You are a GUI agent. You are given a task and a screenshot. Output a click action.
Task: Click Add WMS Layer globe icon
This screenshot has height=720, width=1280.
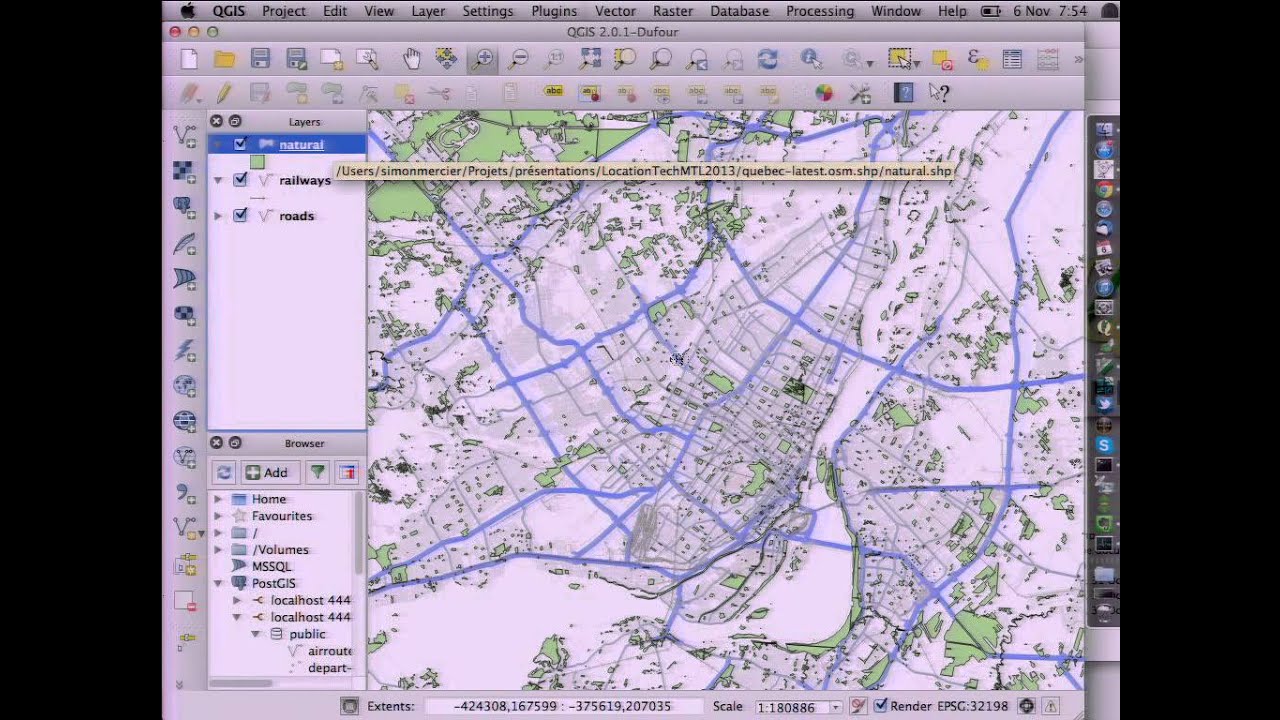click(185, 385)
